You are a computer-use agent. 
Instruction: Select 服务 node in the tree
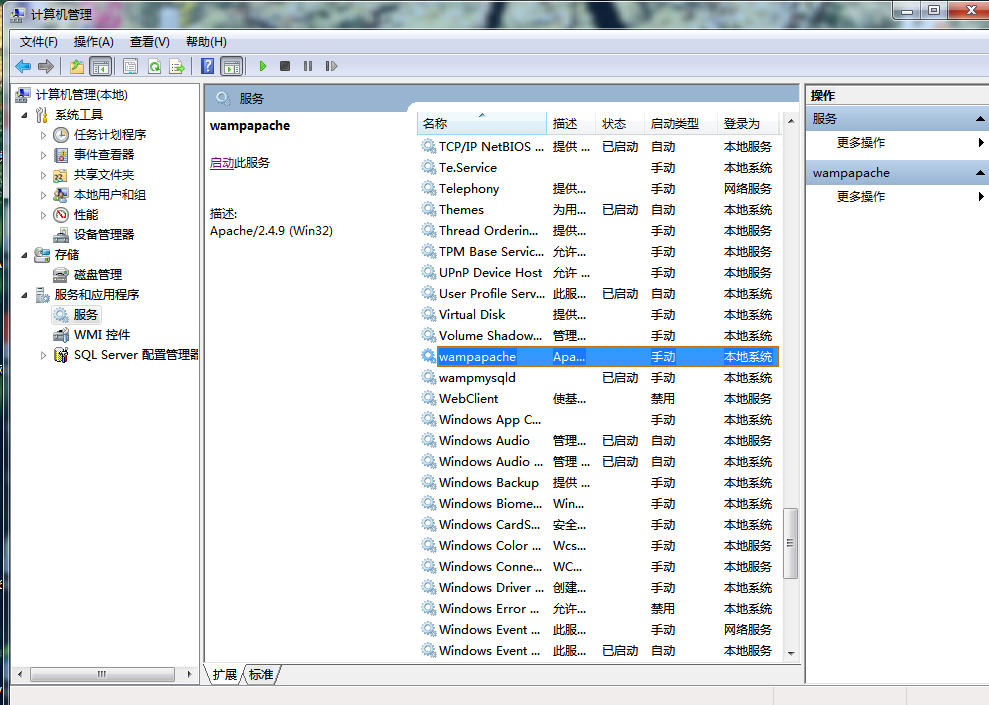pyautogui.click(x=85, y=315)
